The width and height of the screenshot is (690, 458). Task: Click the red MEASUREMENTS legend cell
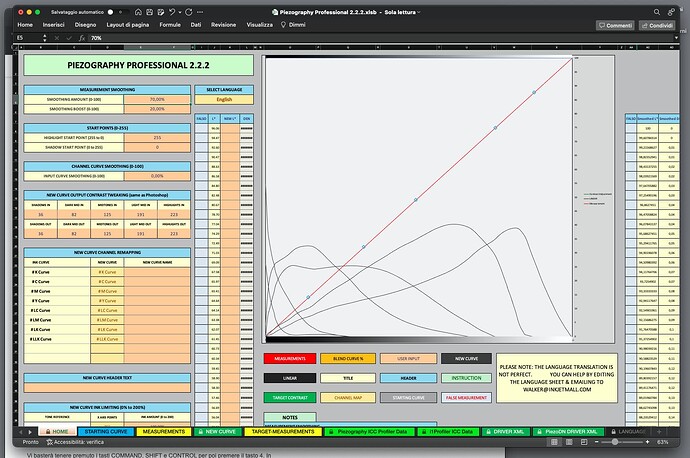(x=290, y=359)
